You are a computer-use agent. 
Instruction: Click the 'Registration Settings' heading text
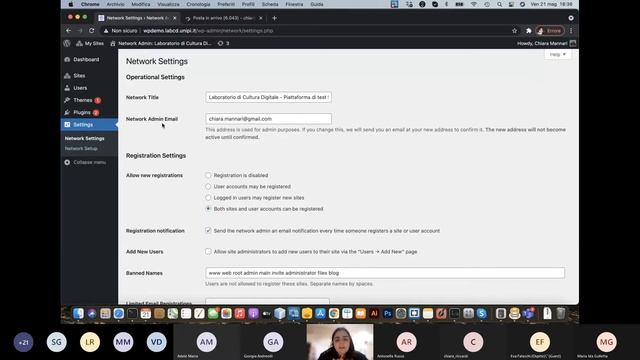coord(156,156)
